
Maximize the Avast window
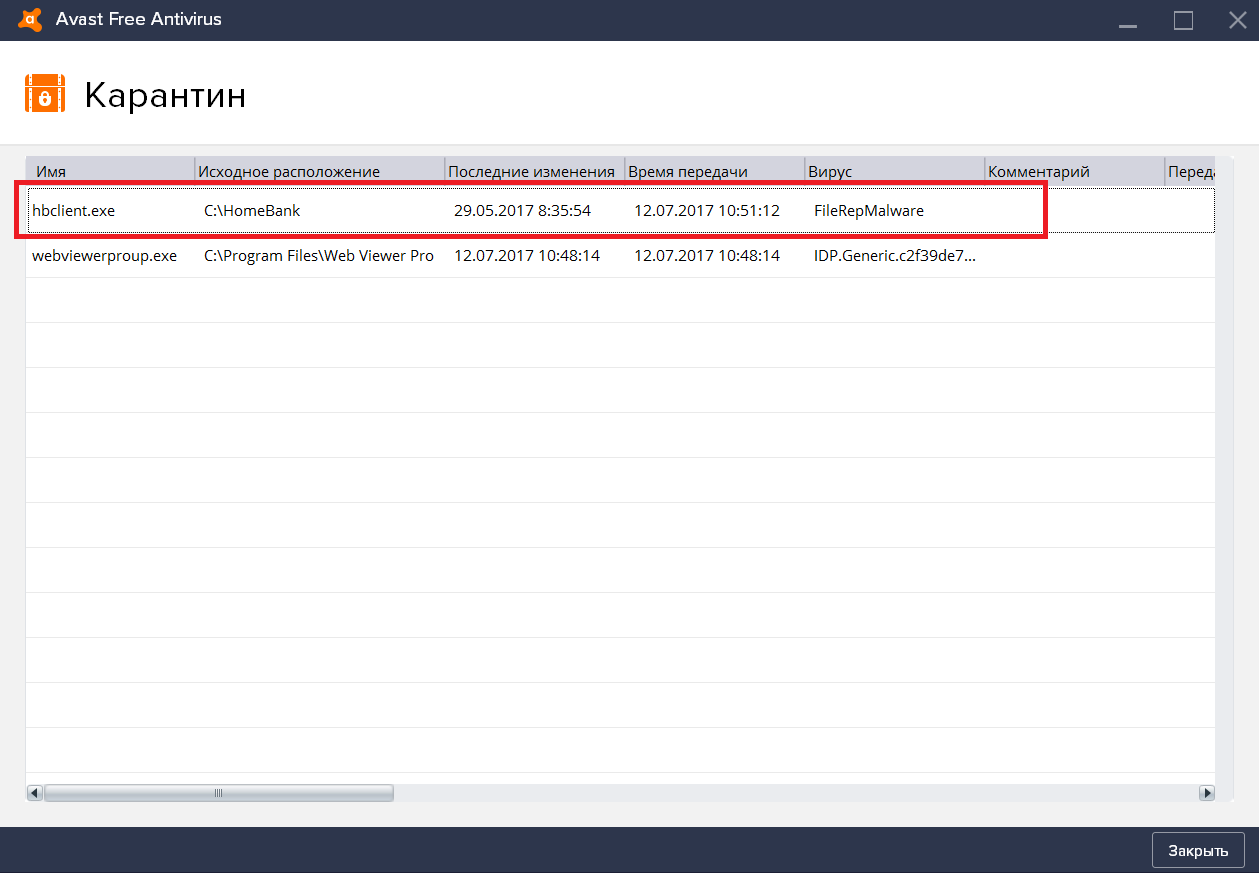click(1184, 20)
